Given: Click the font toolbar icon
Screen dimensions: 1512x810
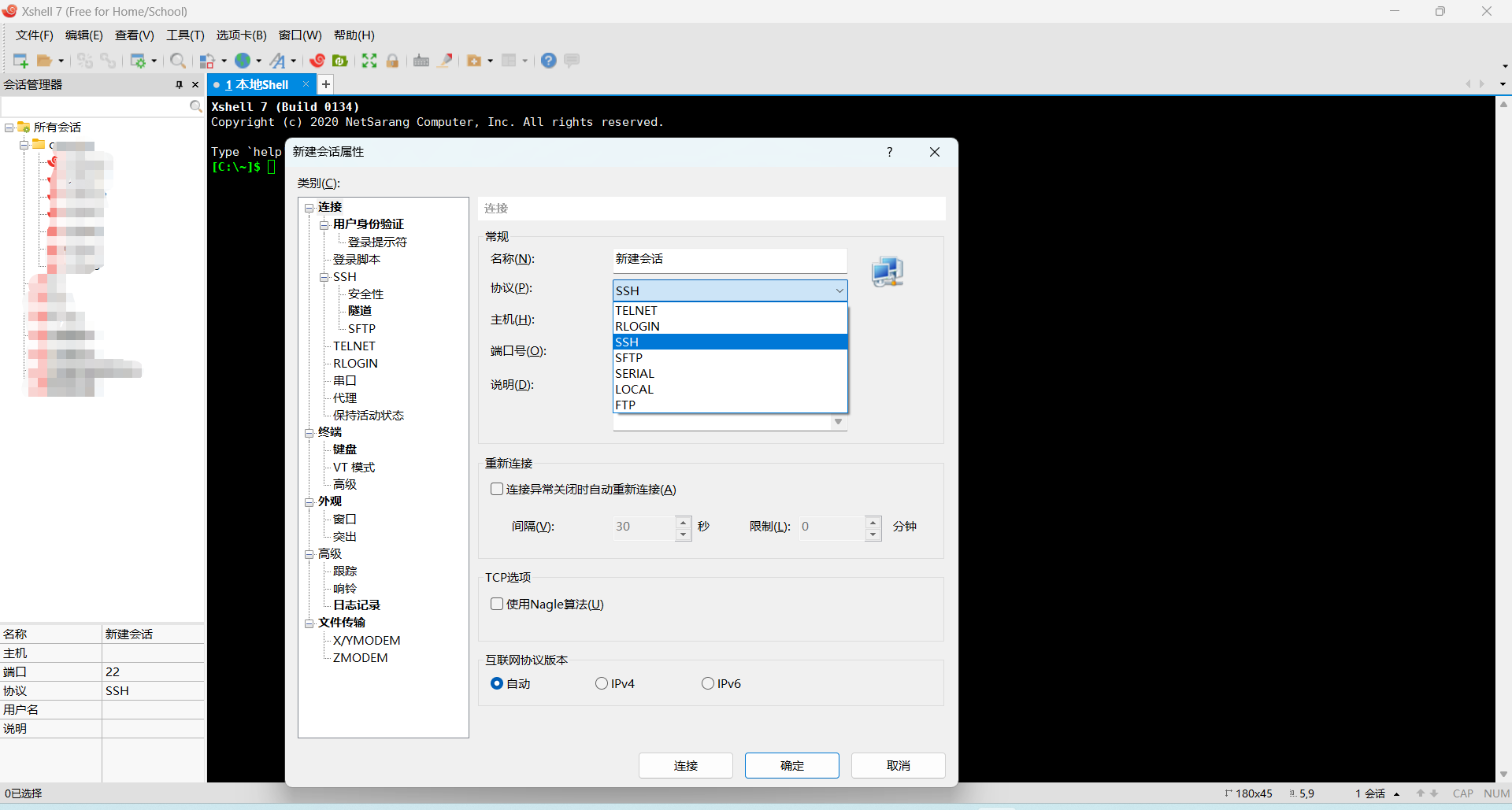Looking at the screenshot, I should 278,61.
